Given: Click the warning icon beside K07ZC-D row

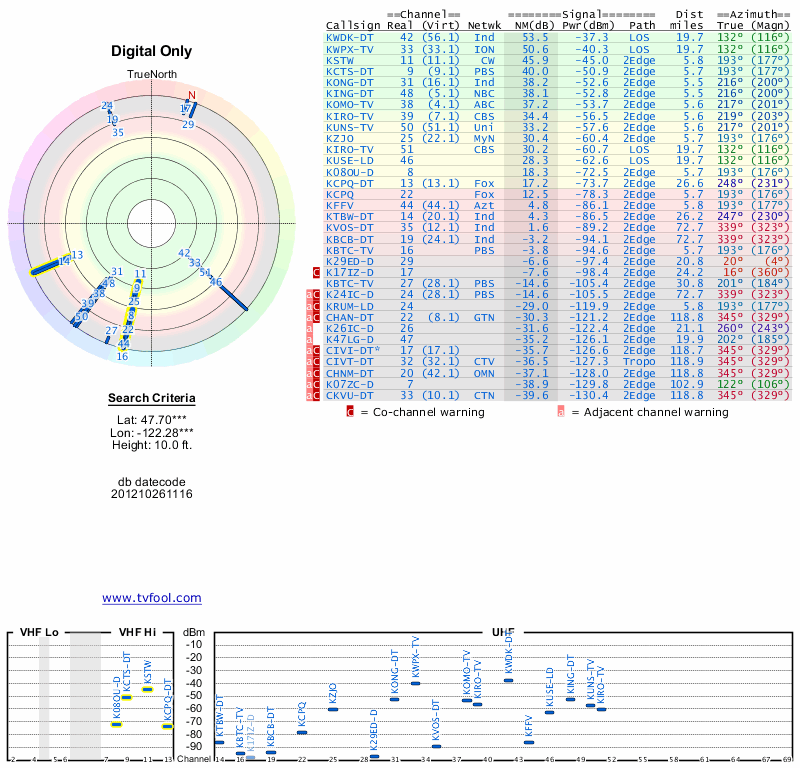Looking at the screenshot, I should point(316,384).
